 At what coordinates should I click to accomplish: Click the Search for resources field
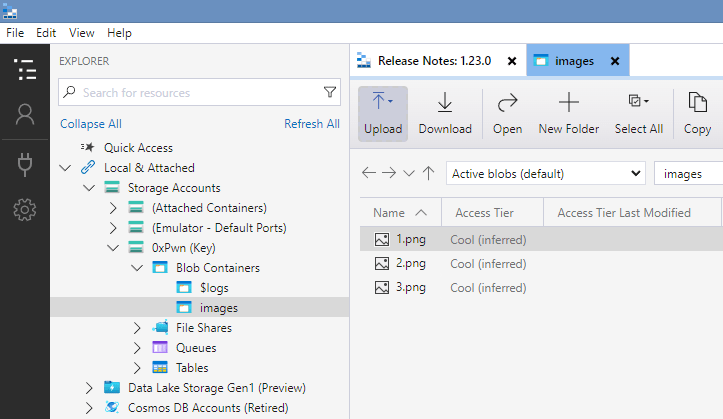195,93
